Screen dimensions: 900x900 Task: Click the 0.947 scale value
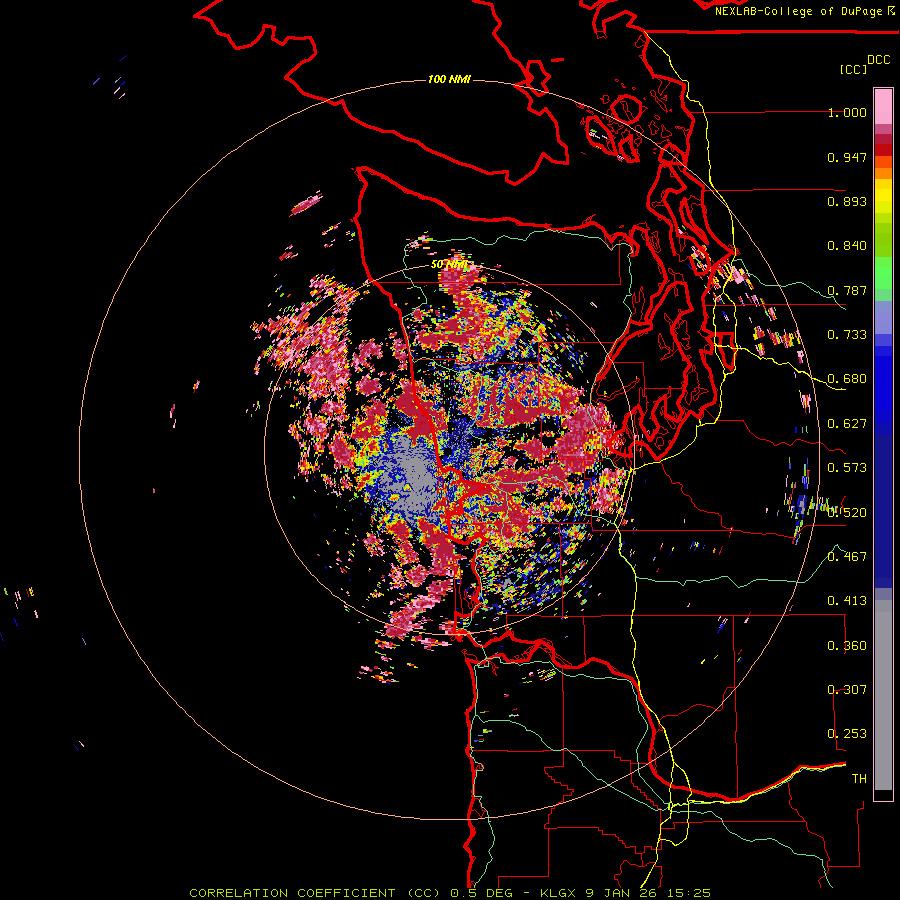[x=847, y=157]
